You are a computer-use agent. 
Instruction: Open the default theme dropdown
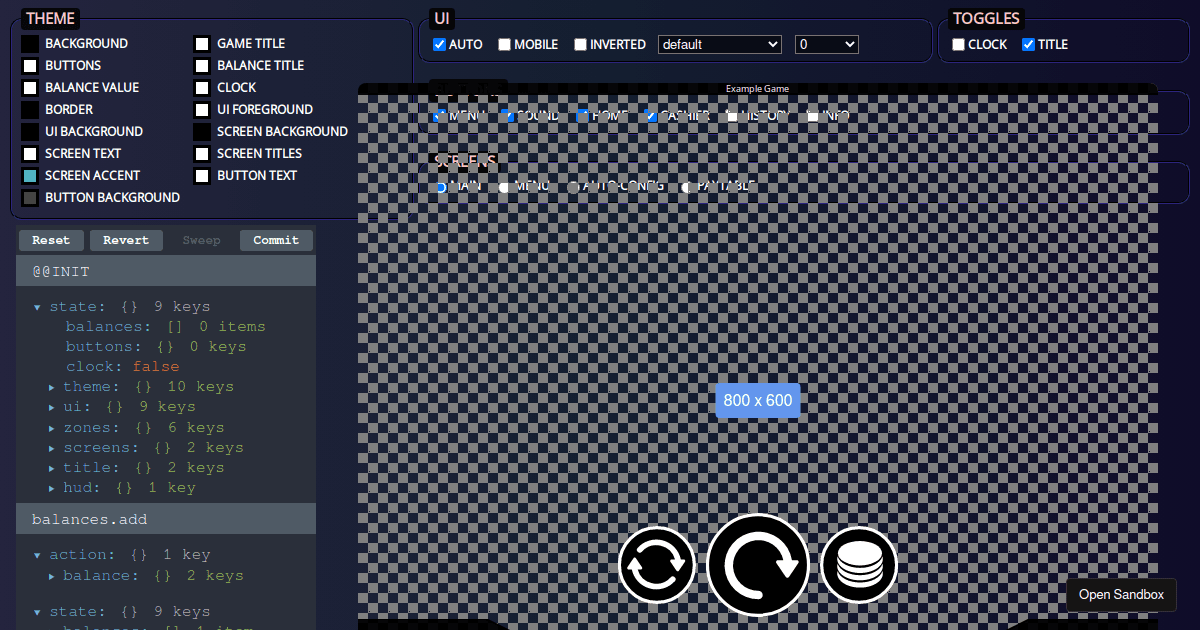(719, 44)
